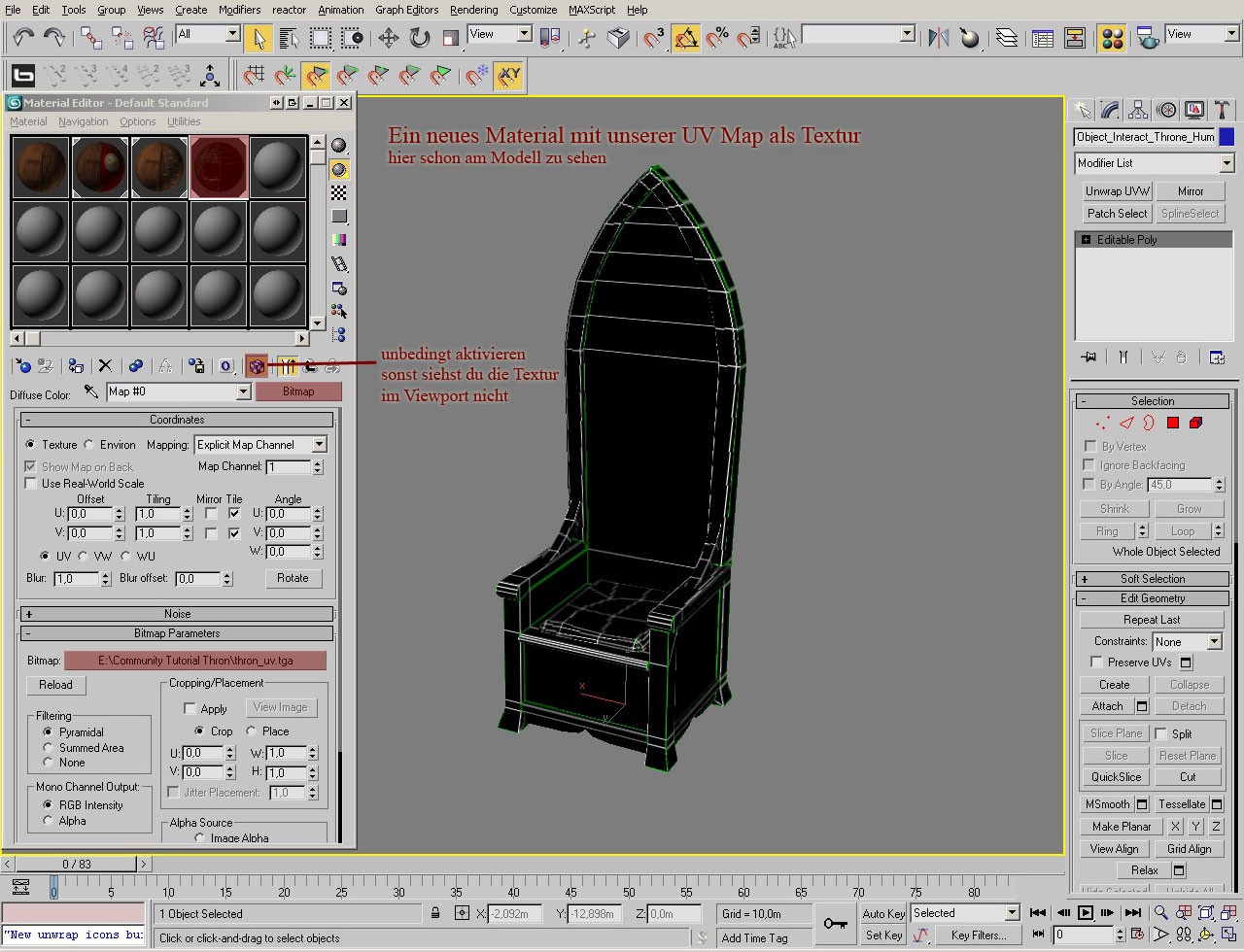Activate the Select Object arrow tool
1244x952 pixels.
click(258, 38)
